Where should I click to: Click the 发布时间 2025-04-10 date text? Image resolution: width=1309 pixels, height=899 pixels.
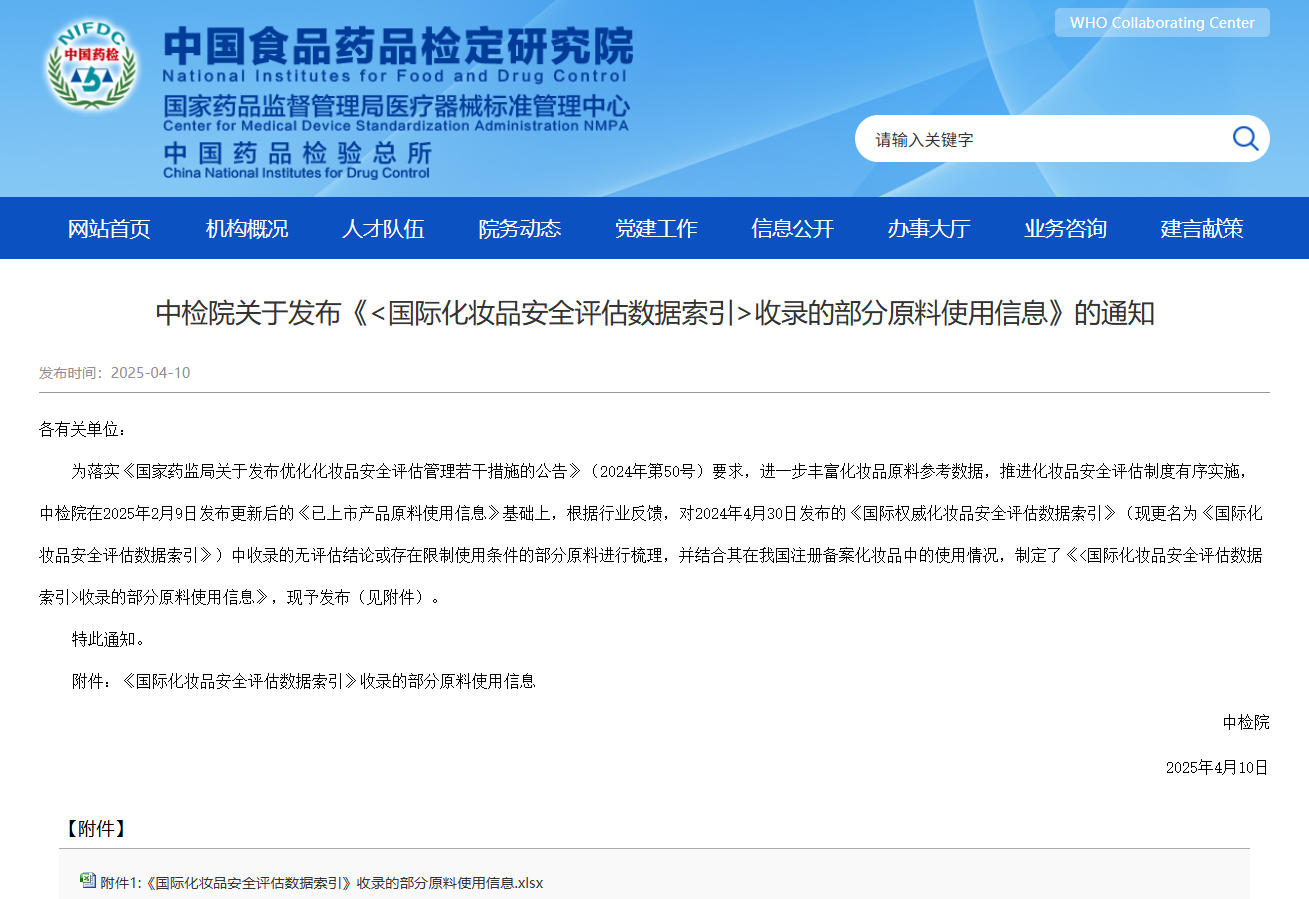[114, 373]
